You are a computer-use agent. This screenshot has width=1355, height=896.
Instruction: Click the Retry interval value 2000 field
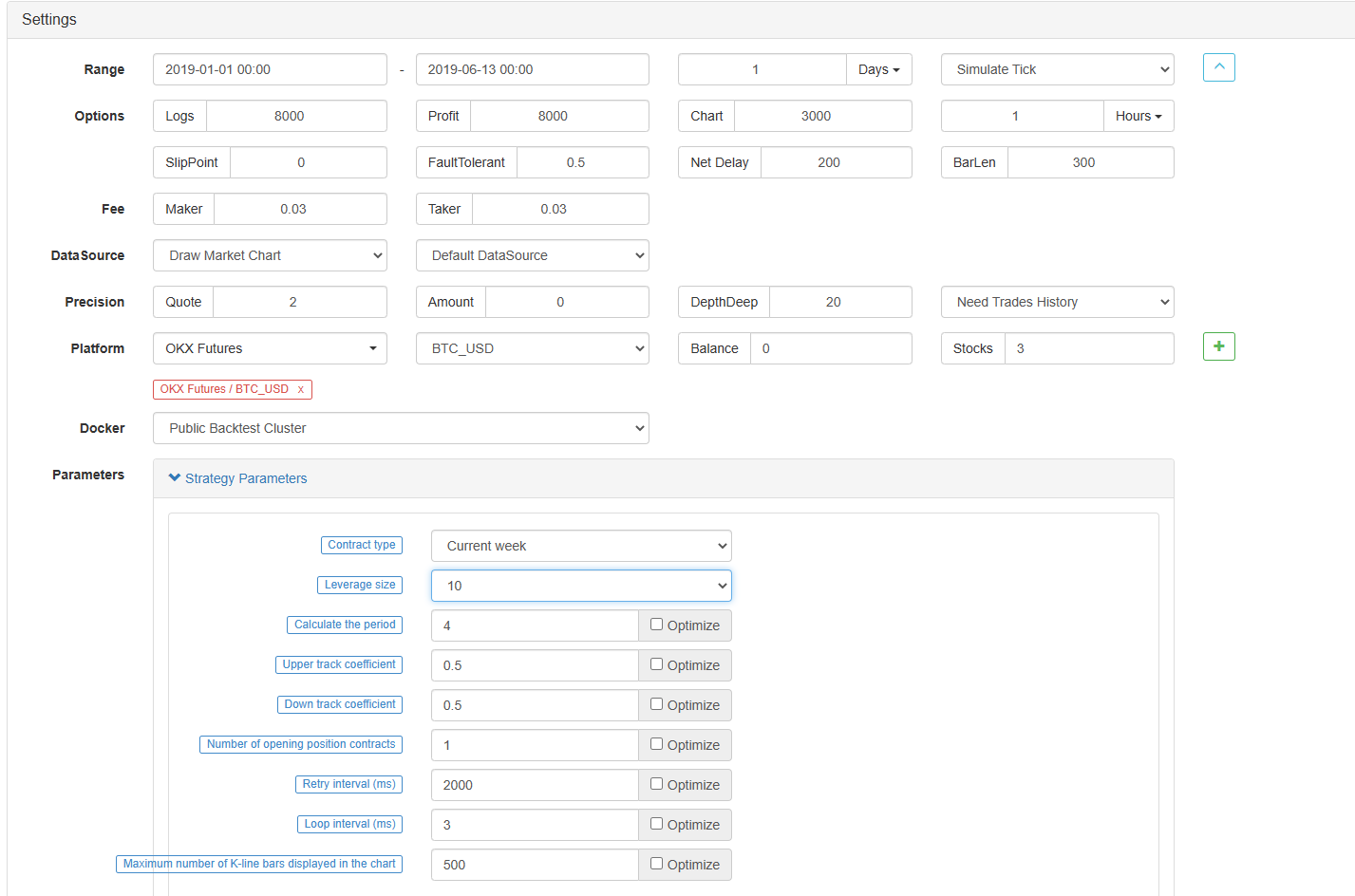[x=535, y=785]
